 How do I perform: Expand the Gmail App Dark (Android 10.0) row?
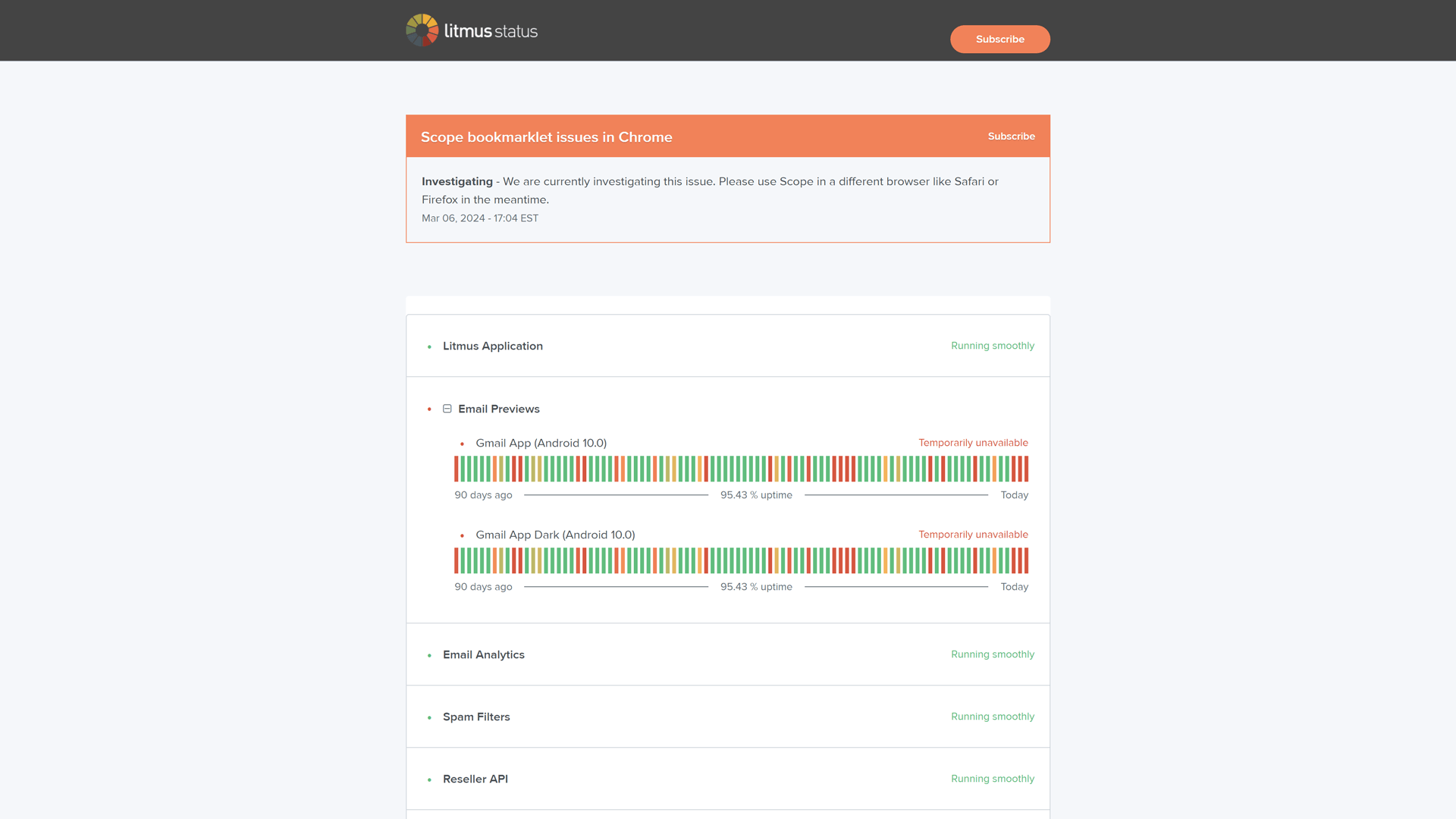[x=555, y=535]
